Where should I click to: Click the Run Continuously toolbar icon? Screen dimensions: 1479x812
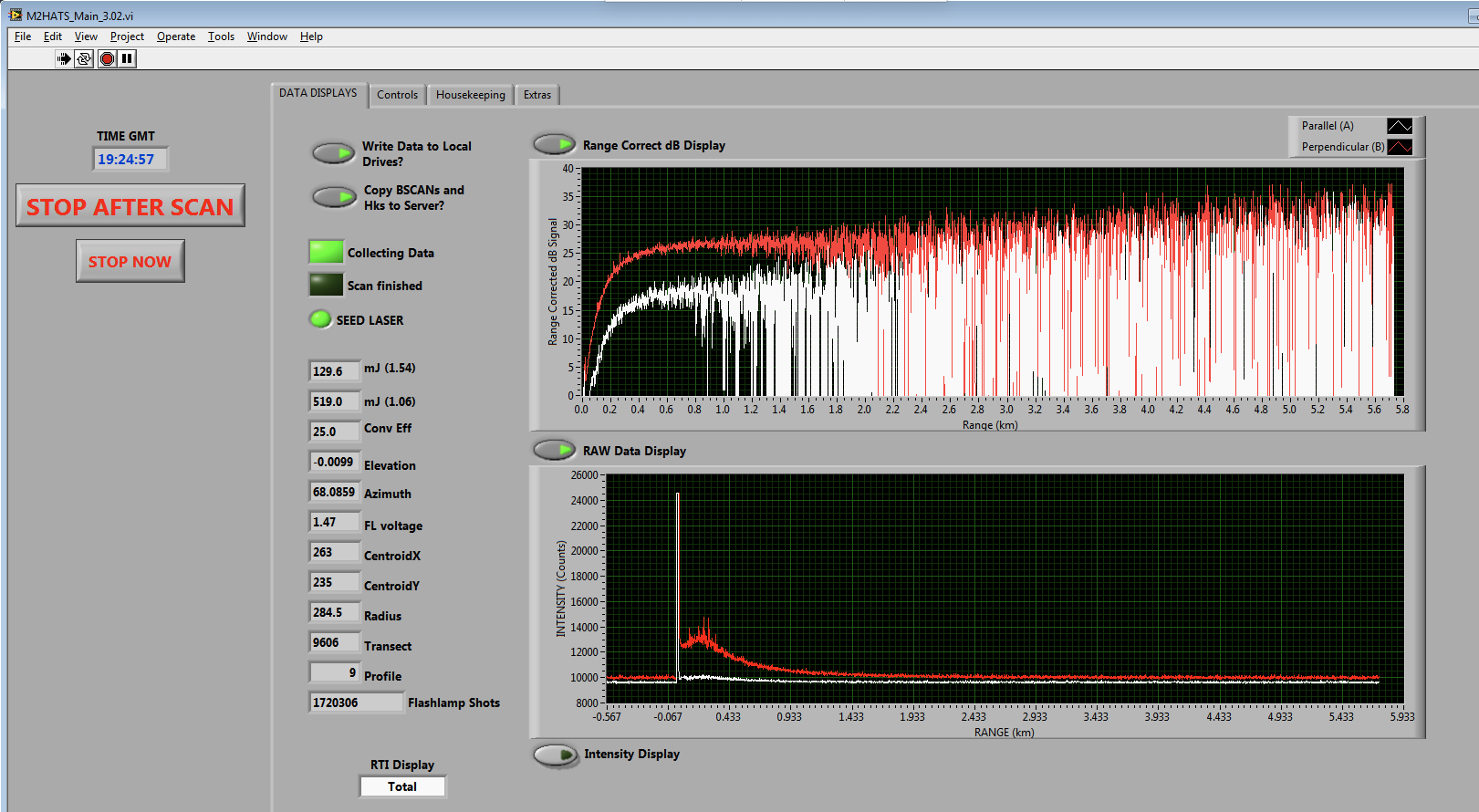tap(84, 58)
